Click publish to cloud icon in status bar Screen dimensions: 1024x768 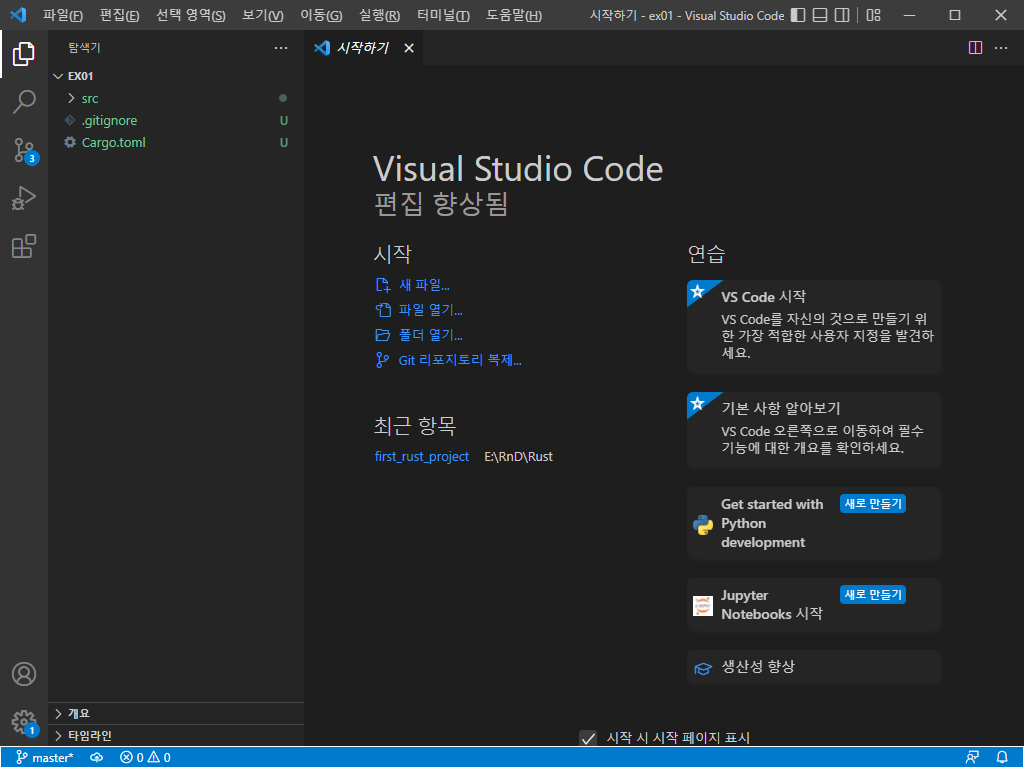click(x=97, y=758)
